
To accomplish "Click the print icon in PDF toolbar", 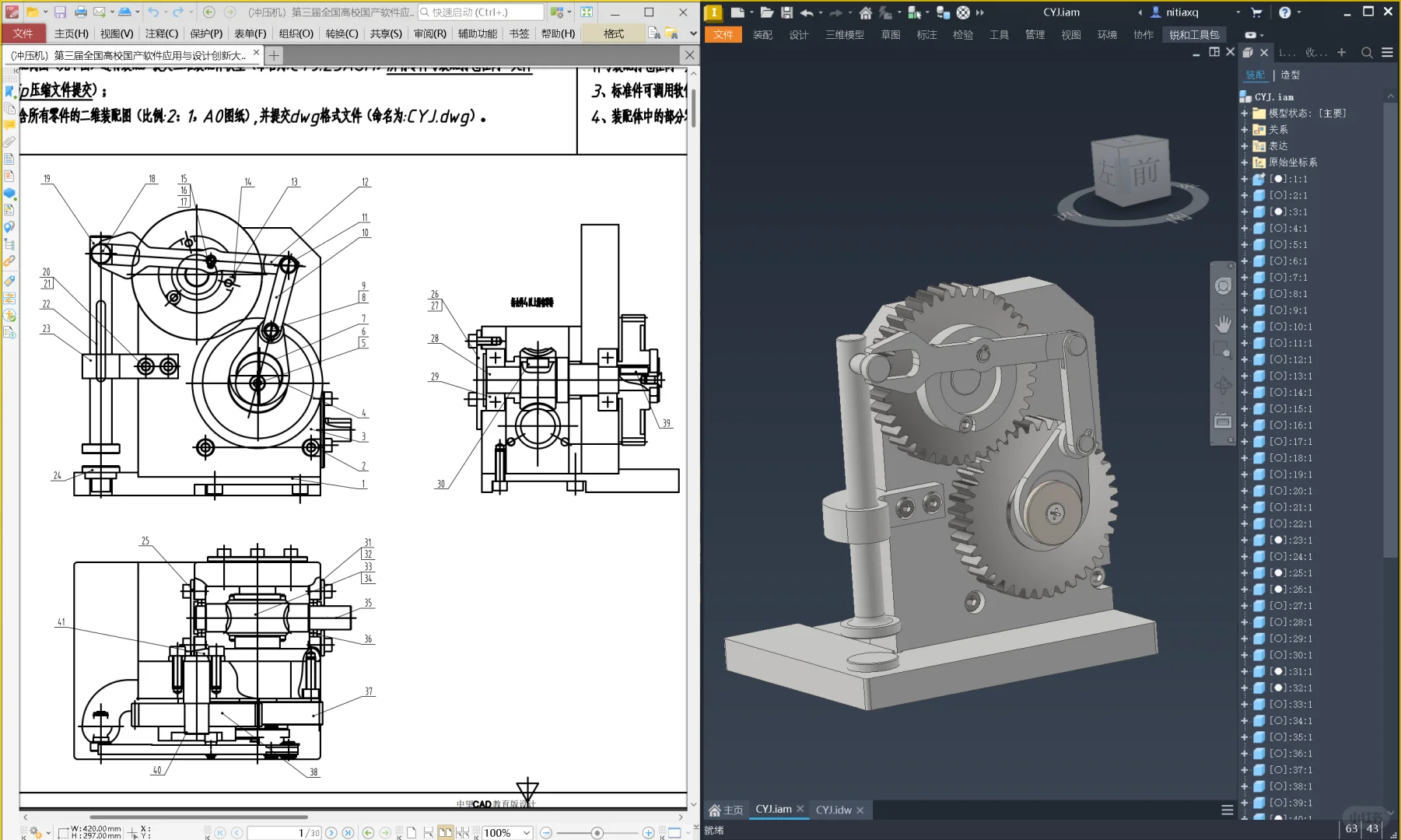I will (x=81, y=12).
